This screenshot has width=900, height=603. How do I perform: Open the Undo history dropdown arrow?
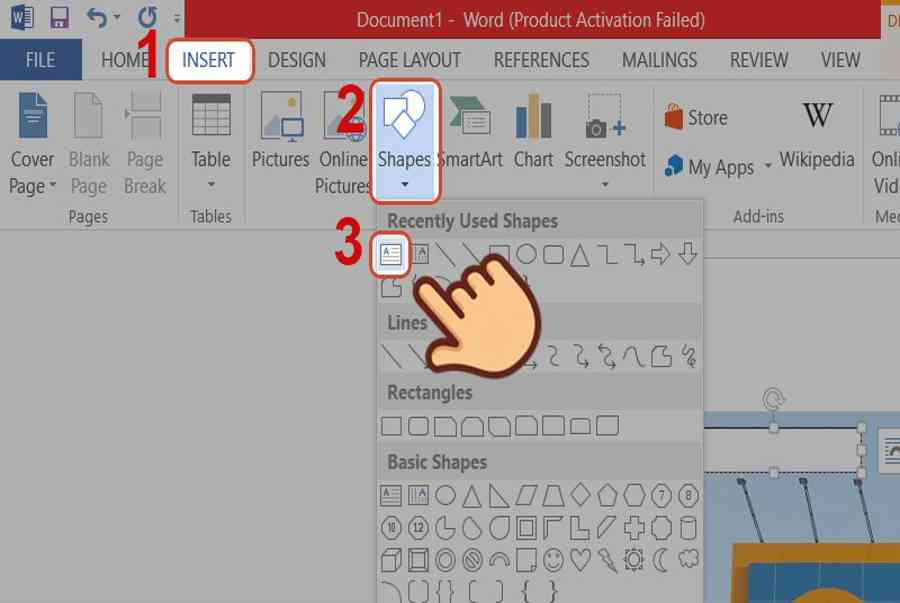[117, 18]
